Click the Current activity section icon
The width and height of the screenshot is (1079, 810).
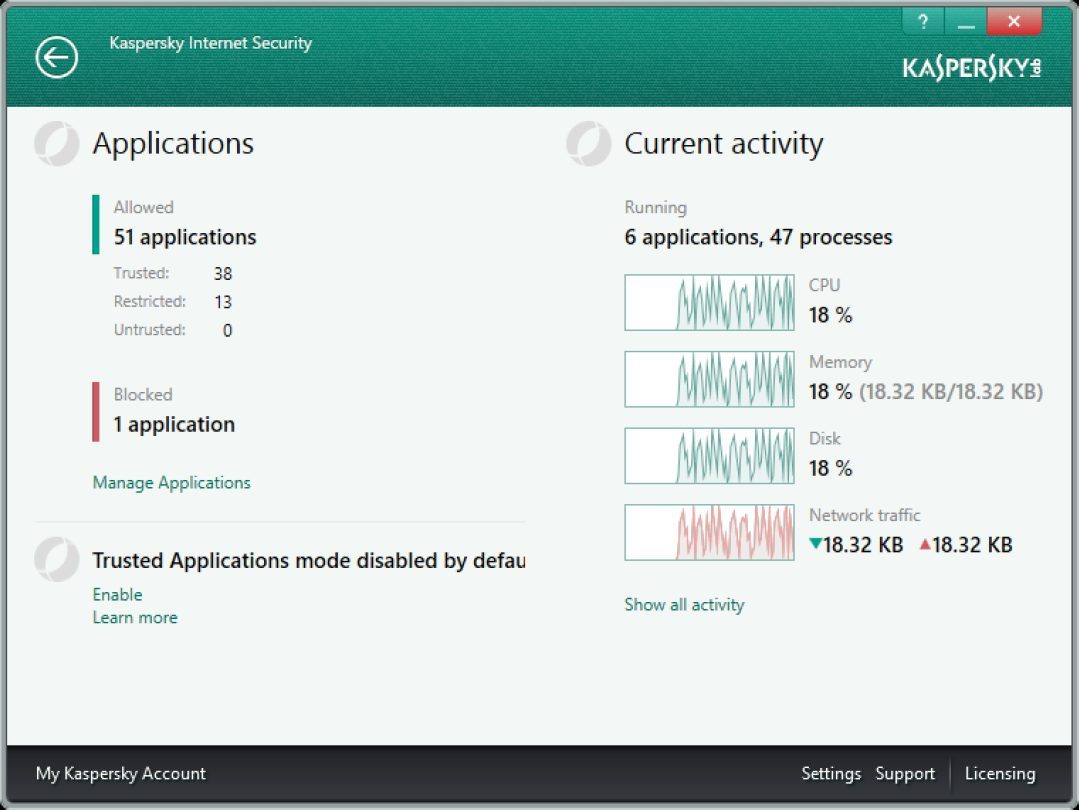[588, 144]
